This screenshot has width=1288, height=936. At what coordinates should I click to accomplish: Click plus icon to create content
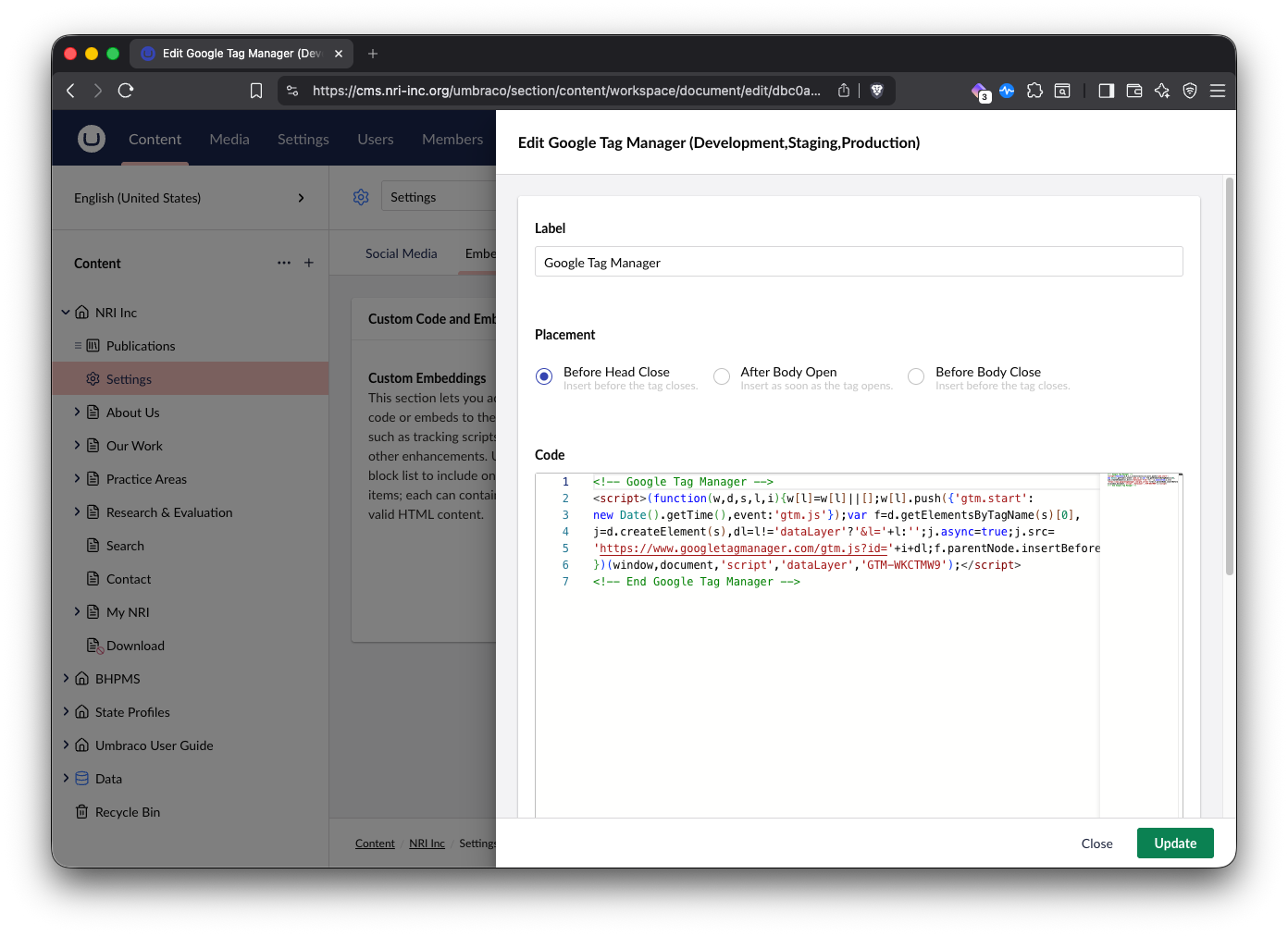tap(309, 263)
